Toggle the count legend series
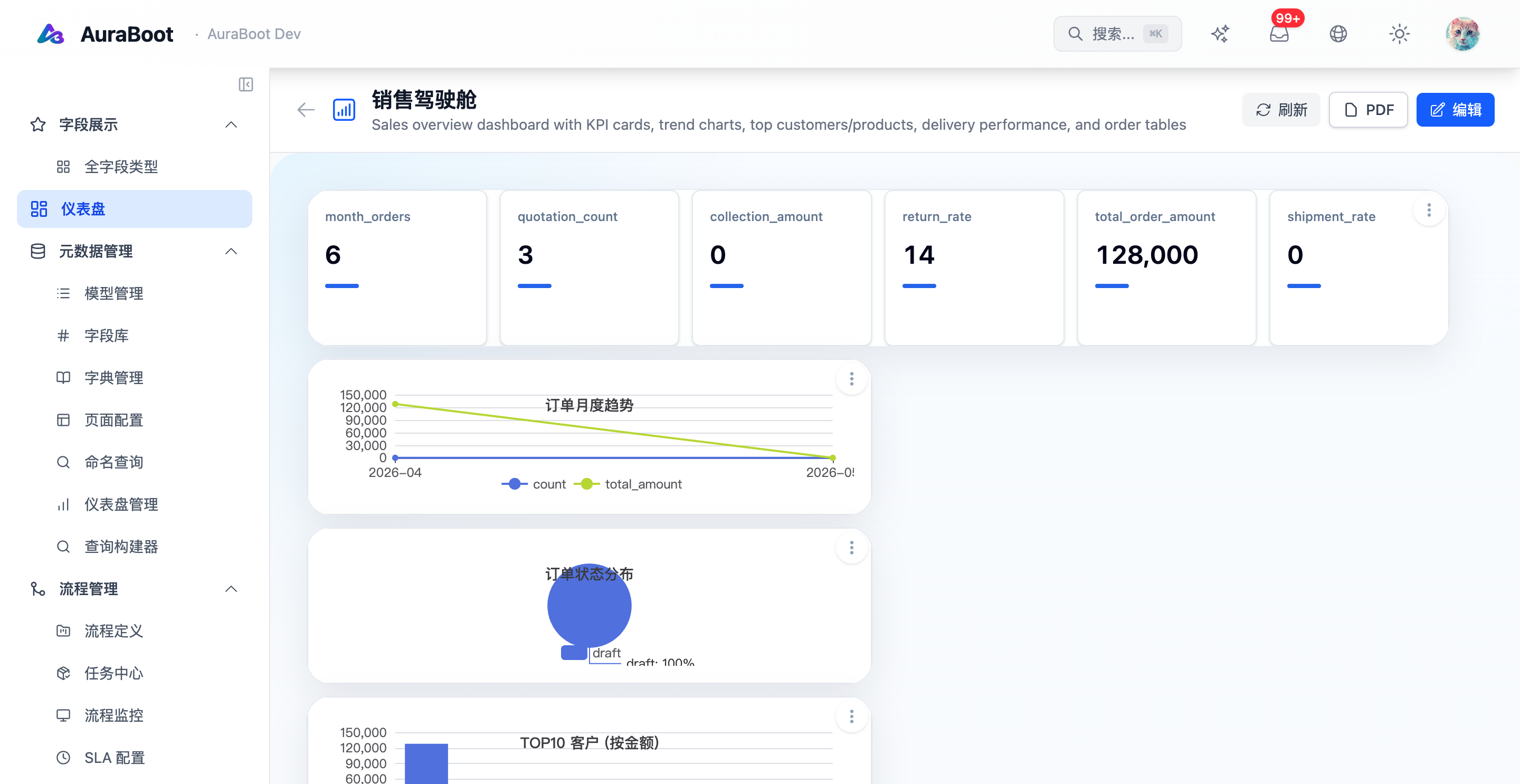 click(x=534, y=484)
